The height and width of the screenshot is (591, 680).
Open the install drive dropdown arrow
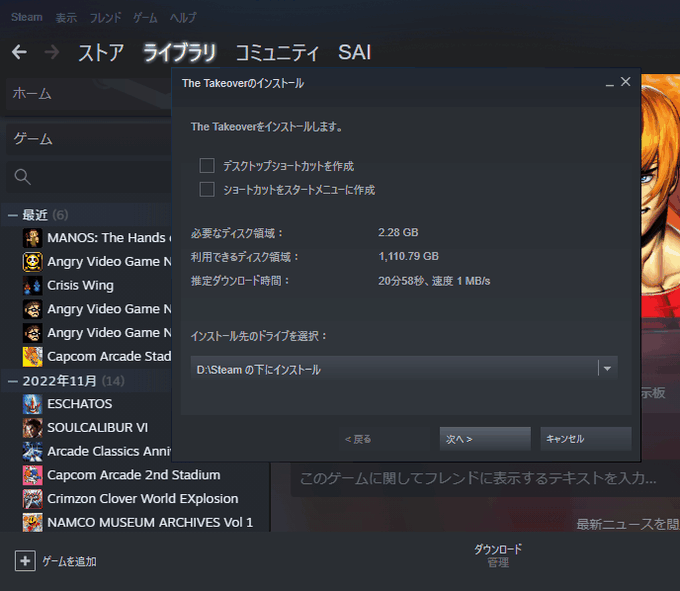608,369
